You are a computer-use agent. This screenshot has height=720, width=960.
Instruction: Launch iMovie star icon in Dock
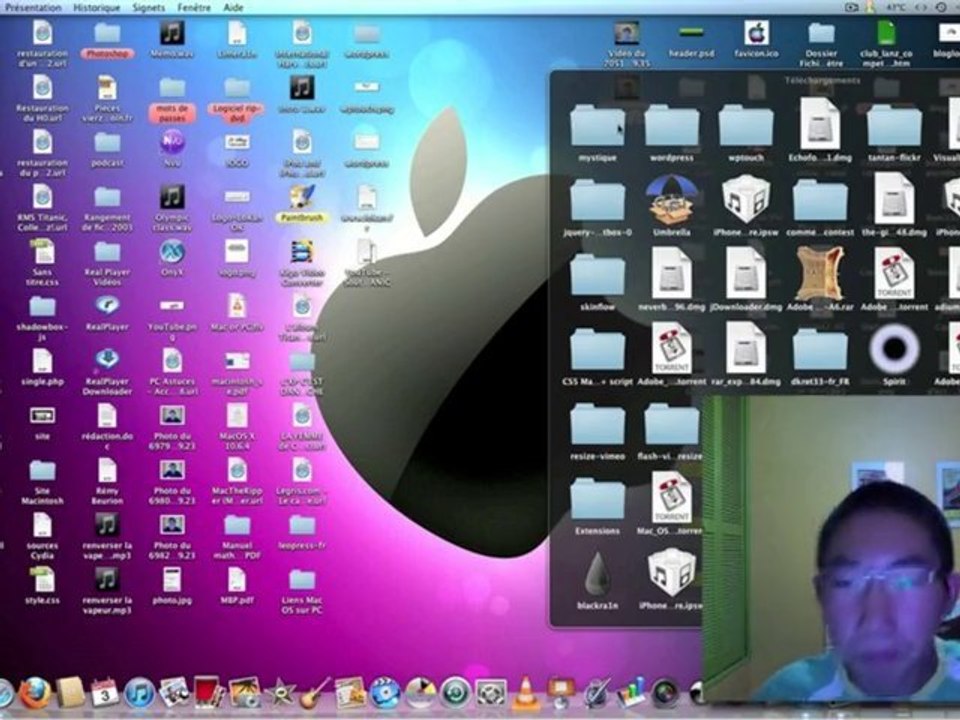(280, 694)
